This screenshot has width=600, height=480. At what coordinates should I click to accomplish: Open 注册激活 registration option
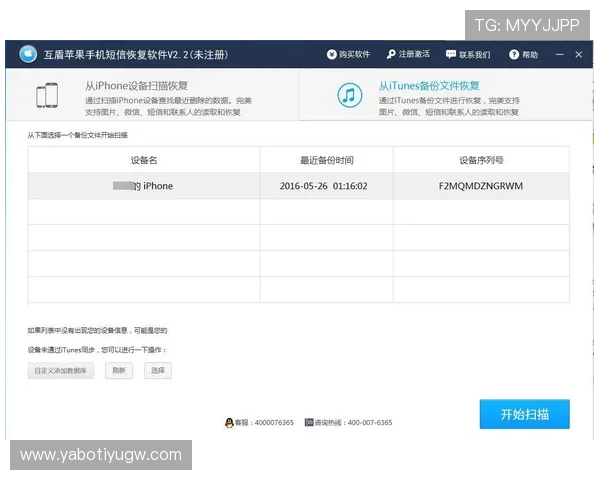pyautogui.click(x=408, y=54)
